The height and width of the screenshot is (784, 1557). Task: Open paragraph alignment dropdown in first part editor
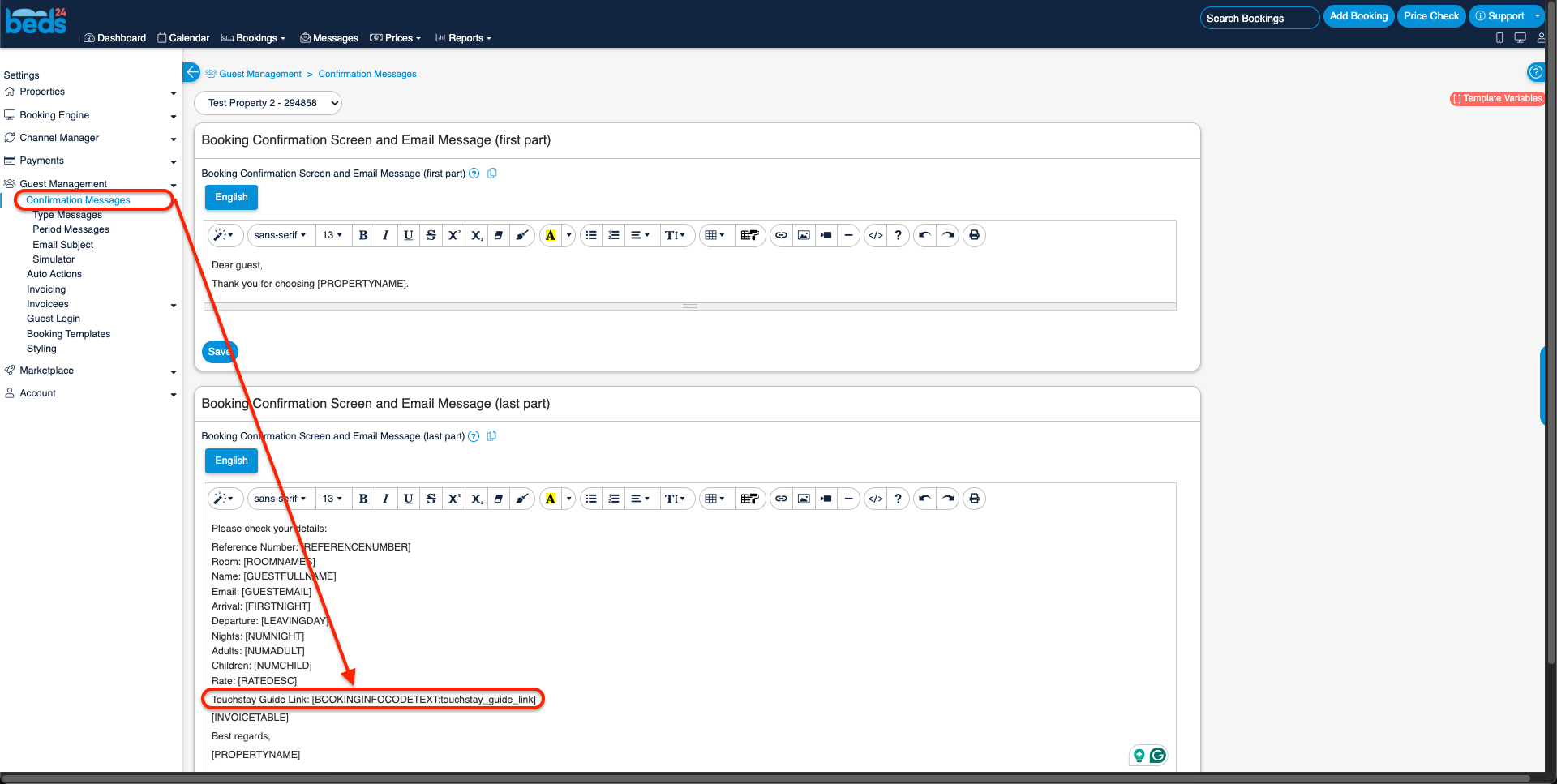[x=641, y=235]
